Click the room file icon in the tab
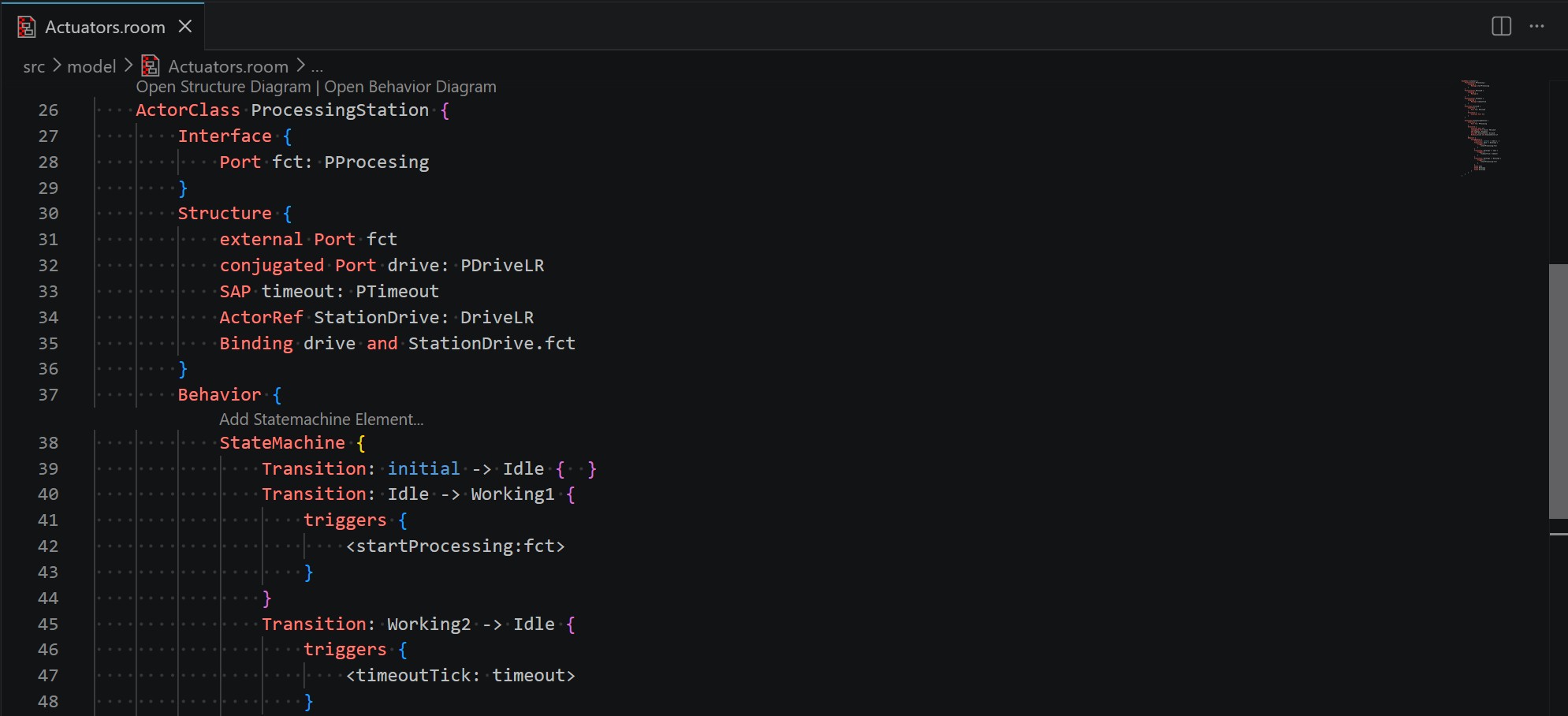This screenshot has width=1568, height=716. coord(26,27)
